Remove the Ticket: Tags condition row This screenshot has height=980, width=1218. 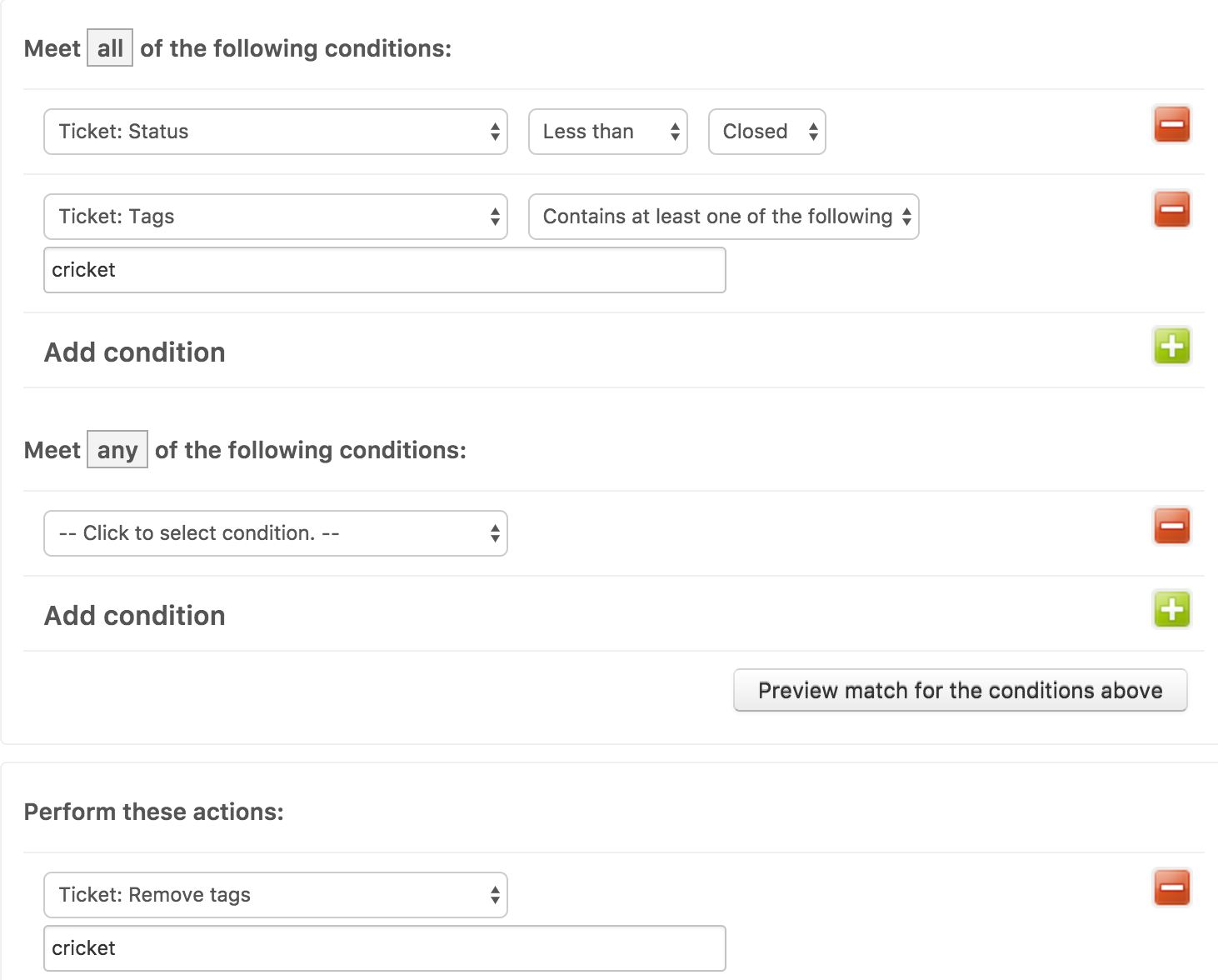click(x=1171, y=210)
